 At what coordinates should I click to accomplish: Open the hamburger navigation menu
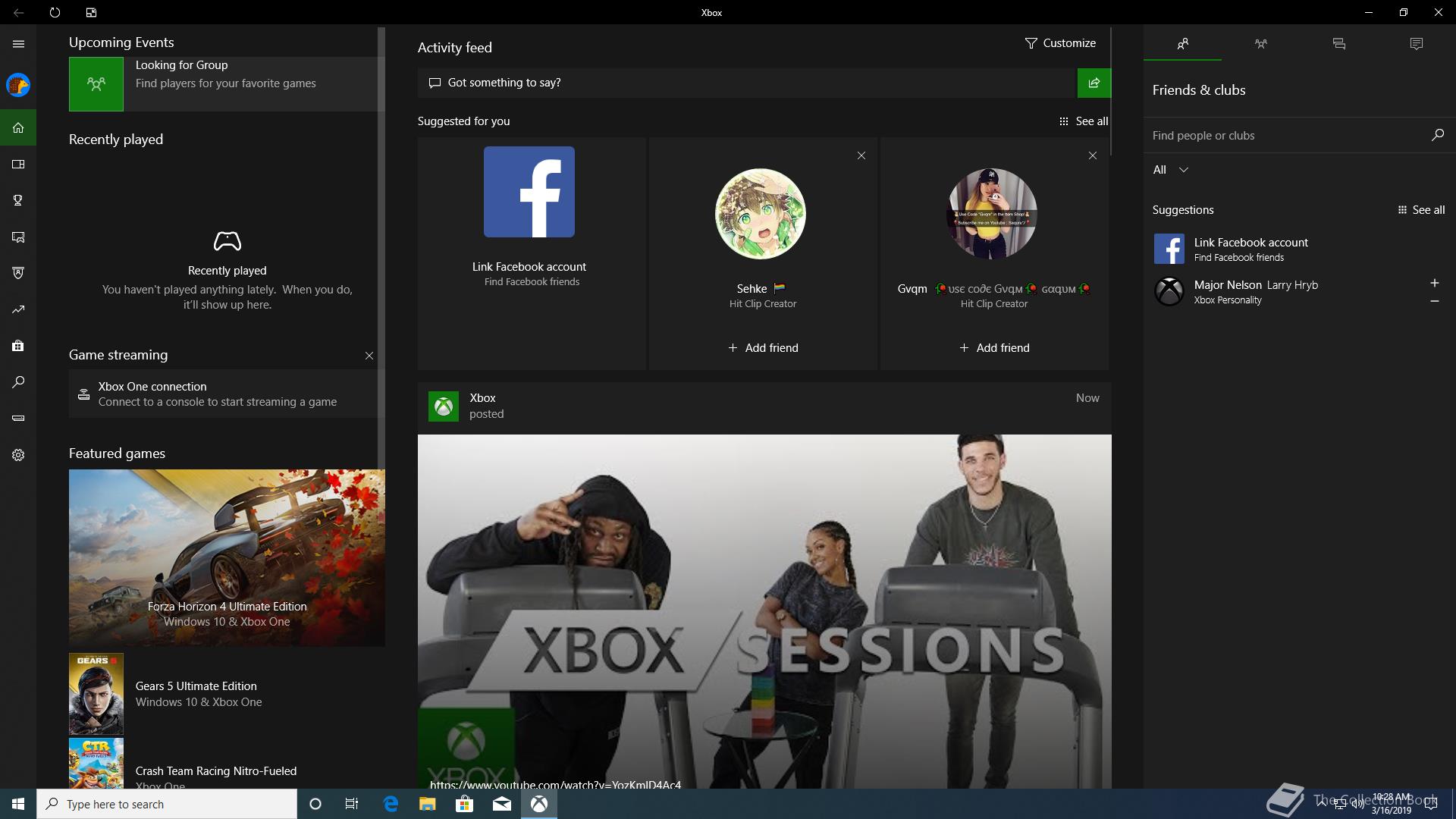pos(18,44)
